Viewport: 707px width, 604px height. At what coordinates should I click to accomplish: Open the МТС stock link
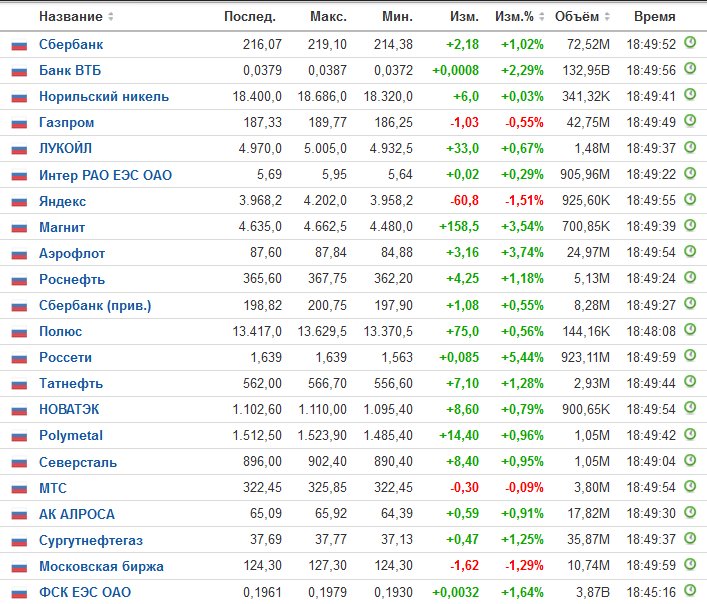coord(53,488)
